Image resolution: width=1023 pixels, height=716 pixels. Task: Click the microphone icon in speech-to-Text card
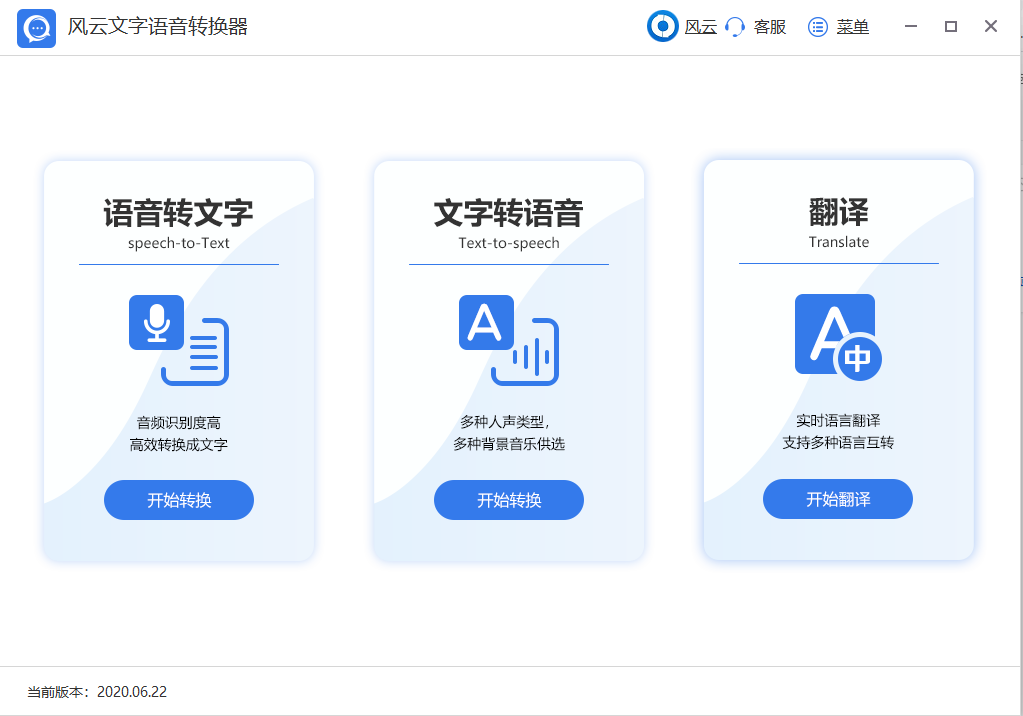pos(156,321)
